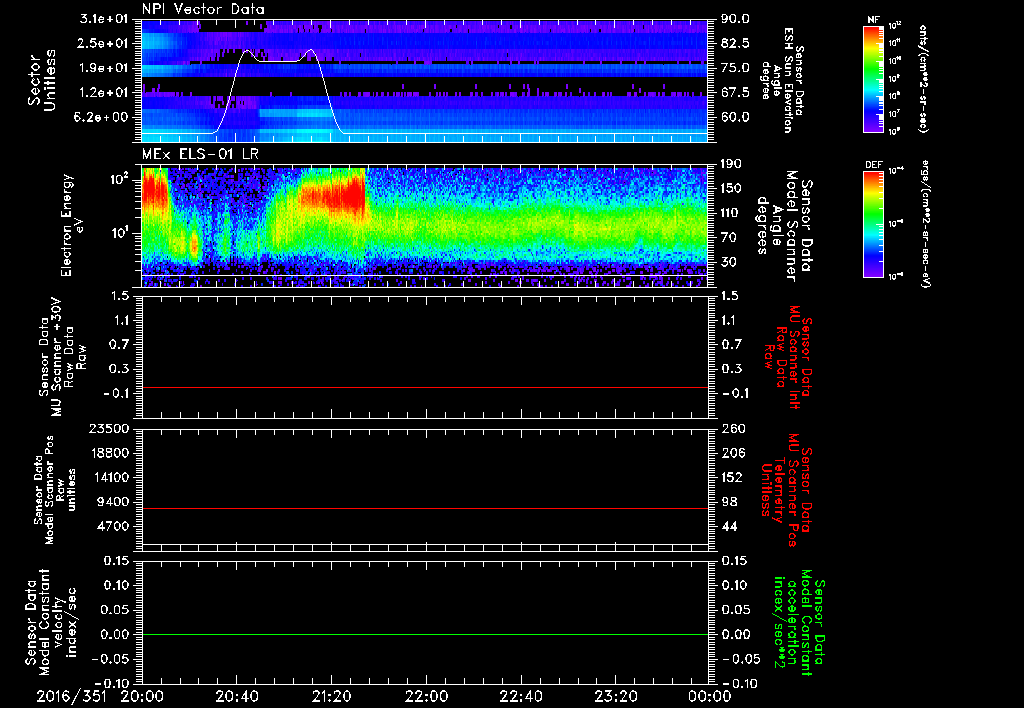Click the 9400 scanner position tick label
The height and width of the screenshot is (708, 1024).
click(112, 502)
